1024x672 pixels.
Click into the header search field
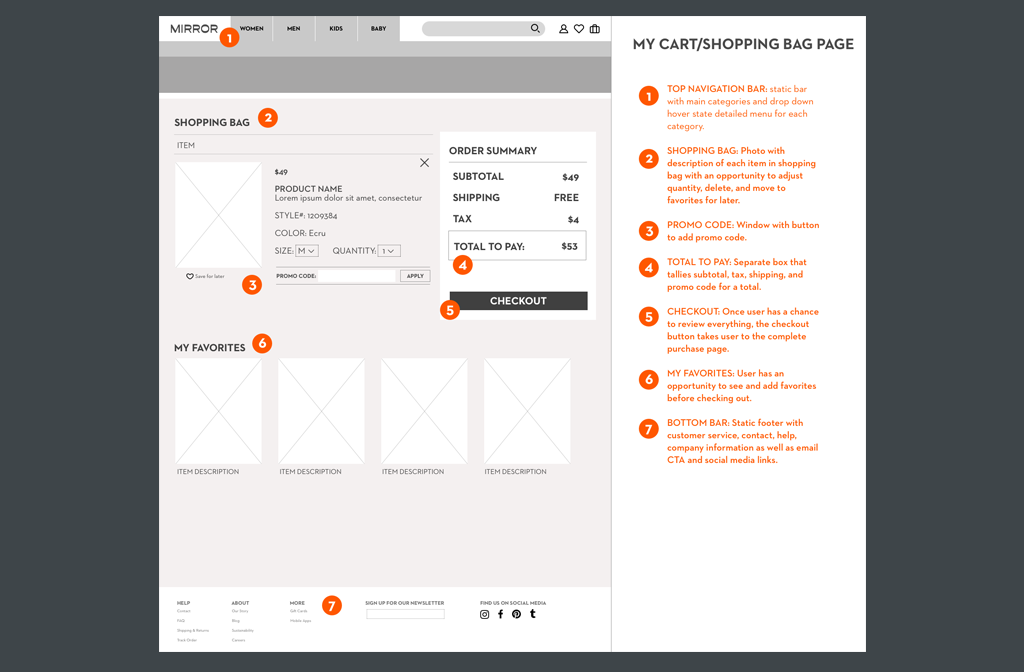click(x=483, y=29)
